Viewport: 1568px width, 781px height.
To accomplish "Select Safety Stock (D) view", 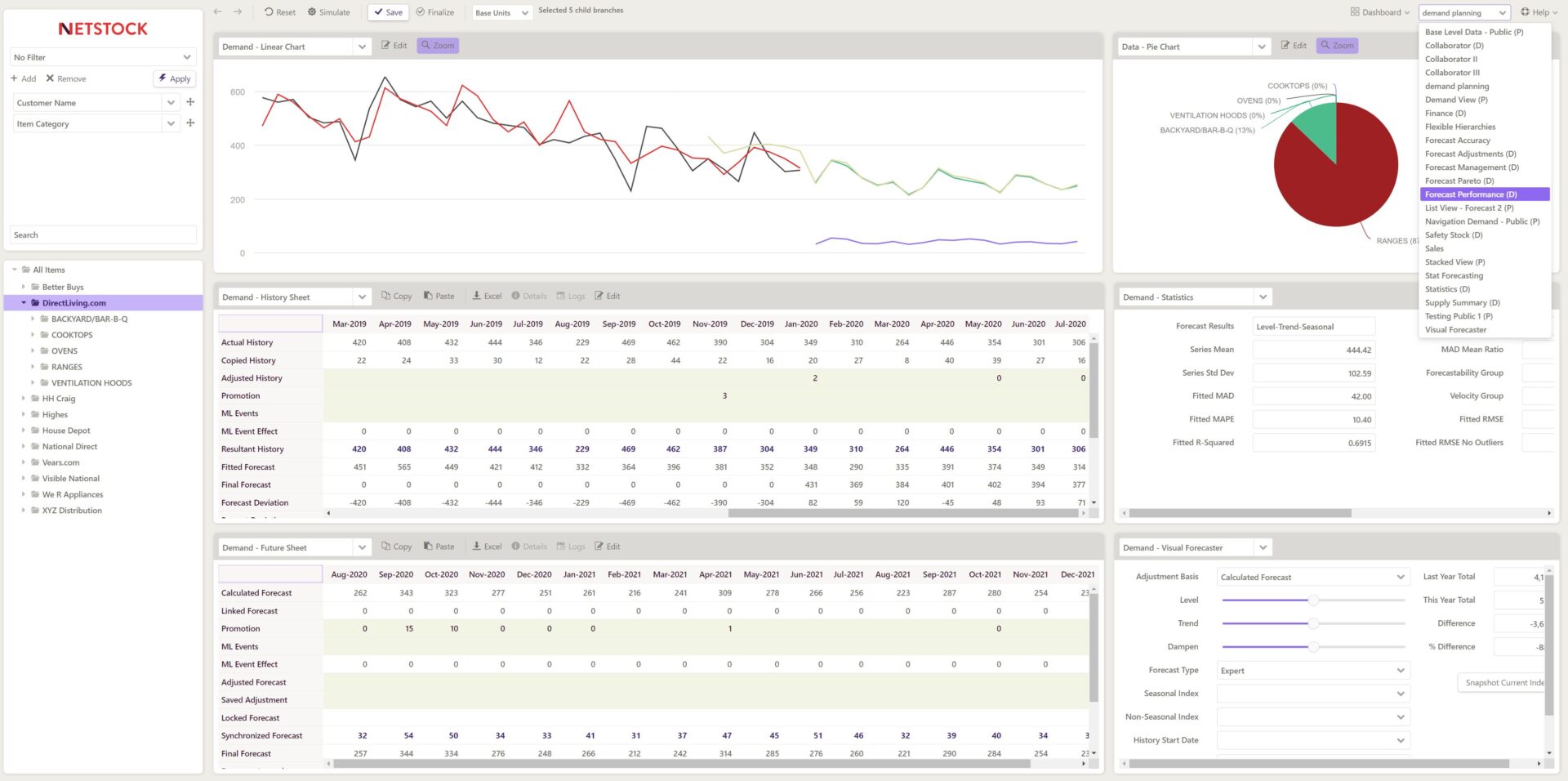I will (x=1454, y=235).
